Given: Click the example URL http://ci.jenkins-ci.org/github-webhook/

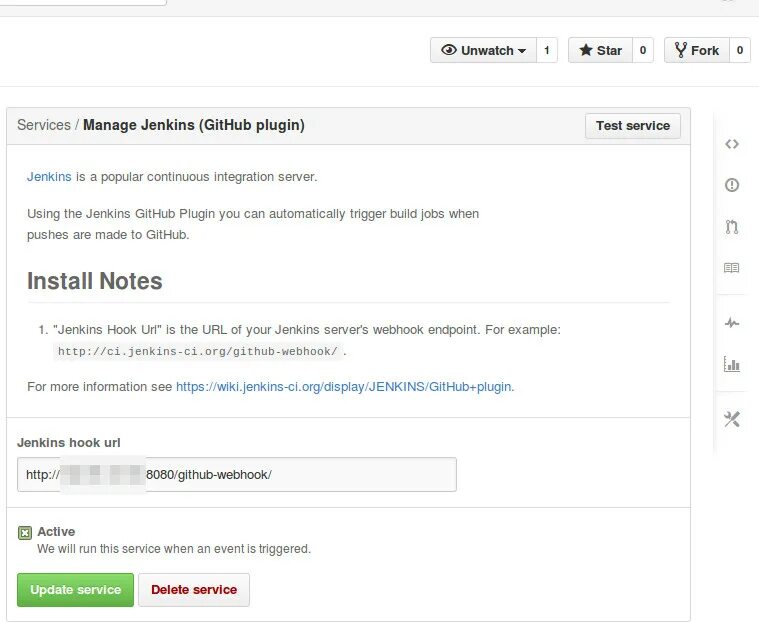Looking at the screenshot, I should click(x=197, y=351).
